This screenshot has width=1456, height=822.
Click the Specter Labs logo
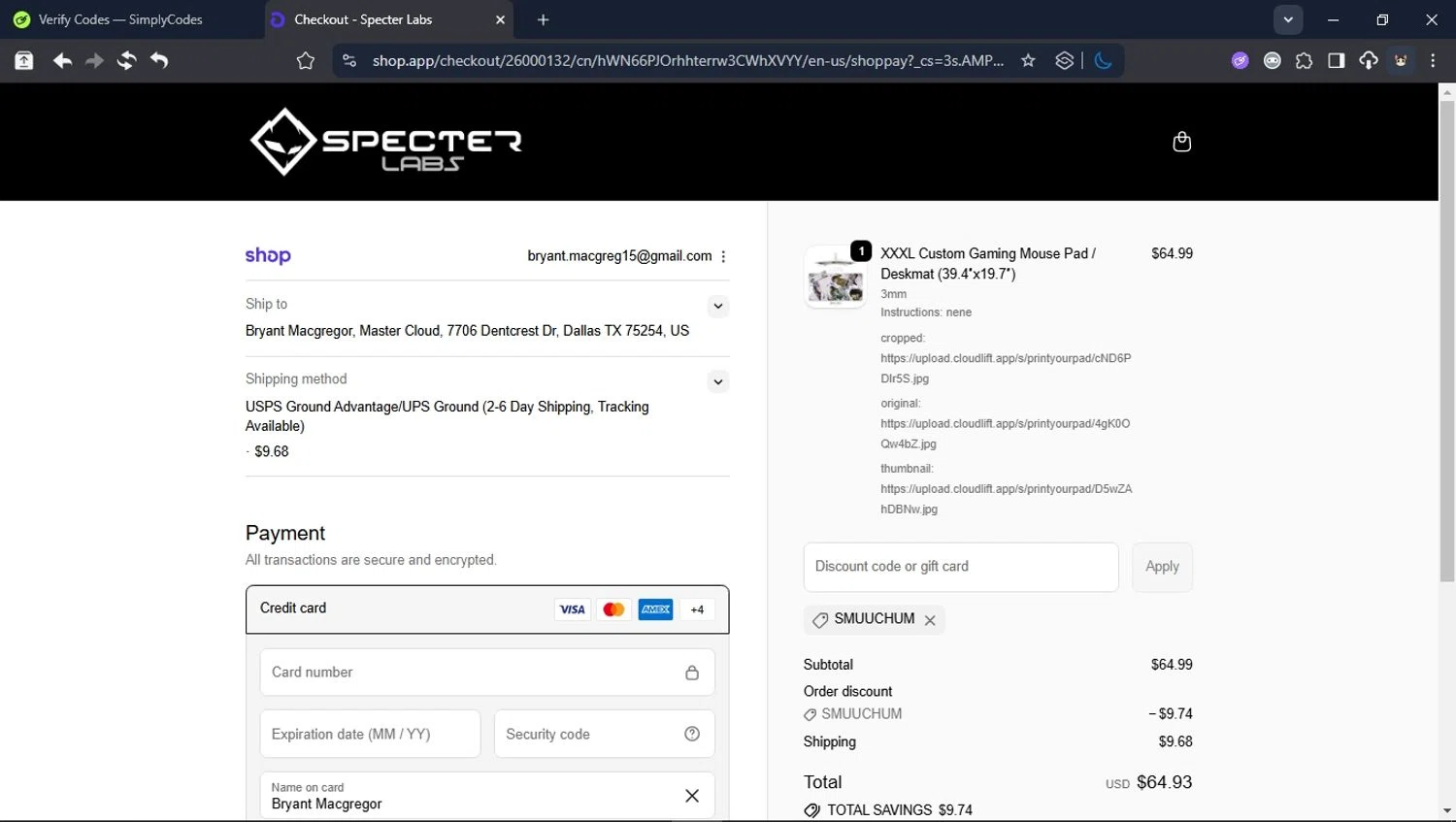coord(385,142)
